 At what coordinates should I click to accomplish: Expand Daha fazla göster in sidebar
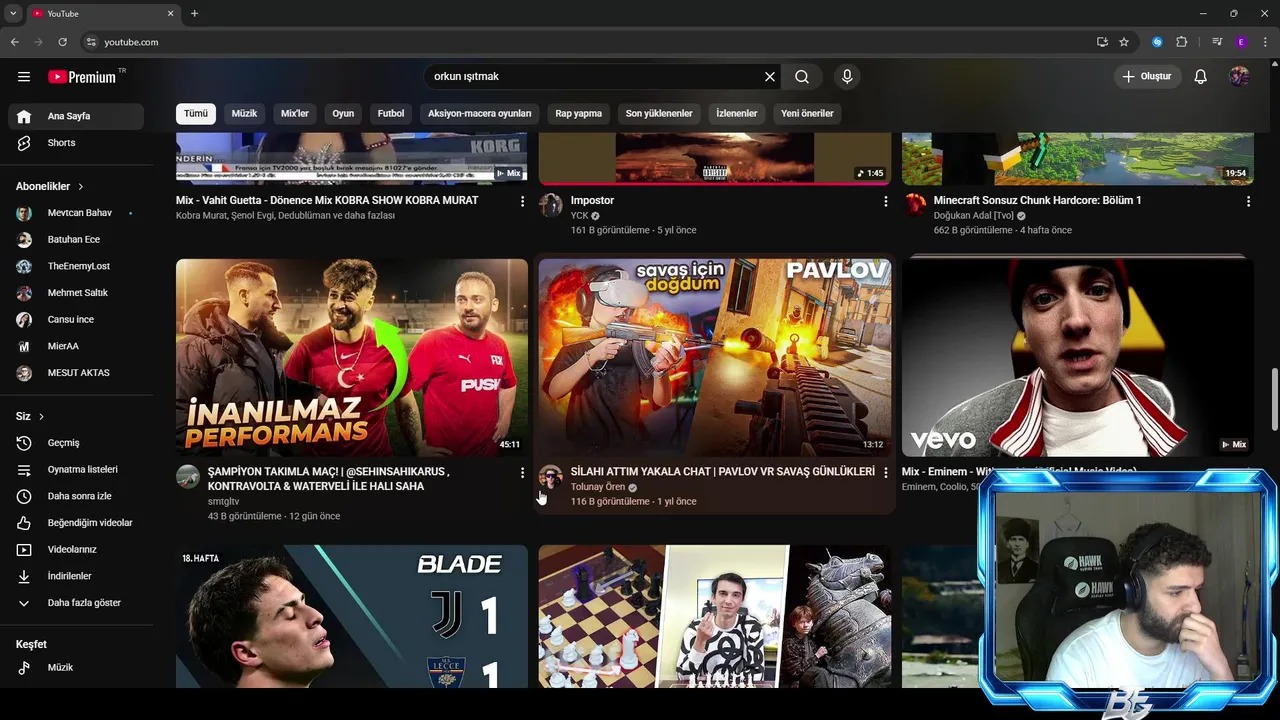click(x=76, y=603)
